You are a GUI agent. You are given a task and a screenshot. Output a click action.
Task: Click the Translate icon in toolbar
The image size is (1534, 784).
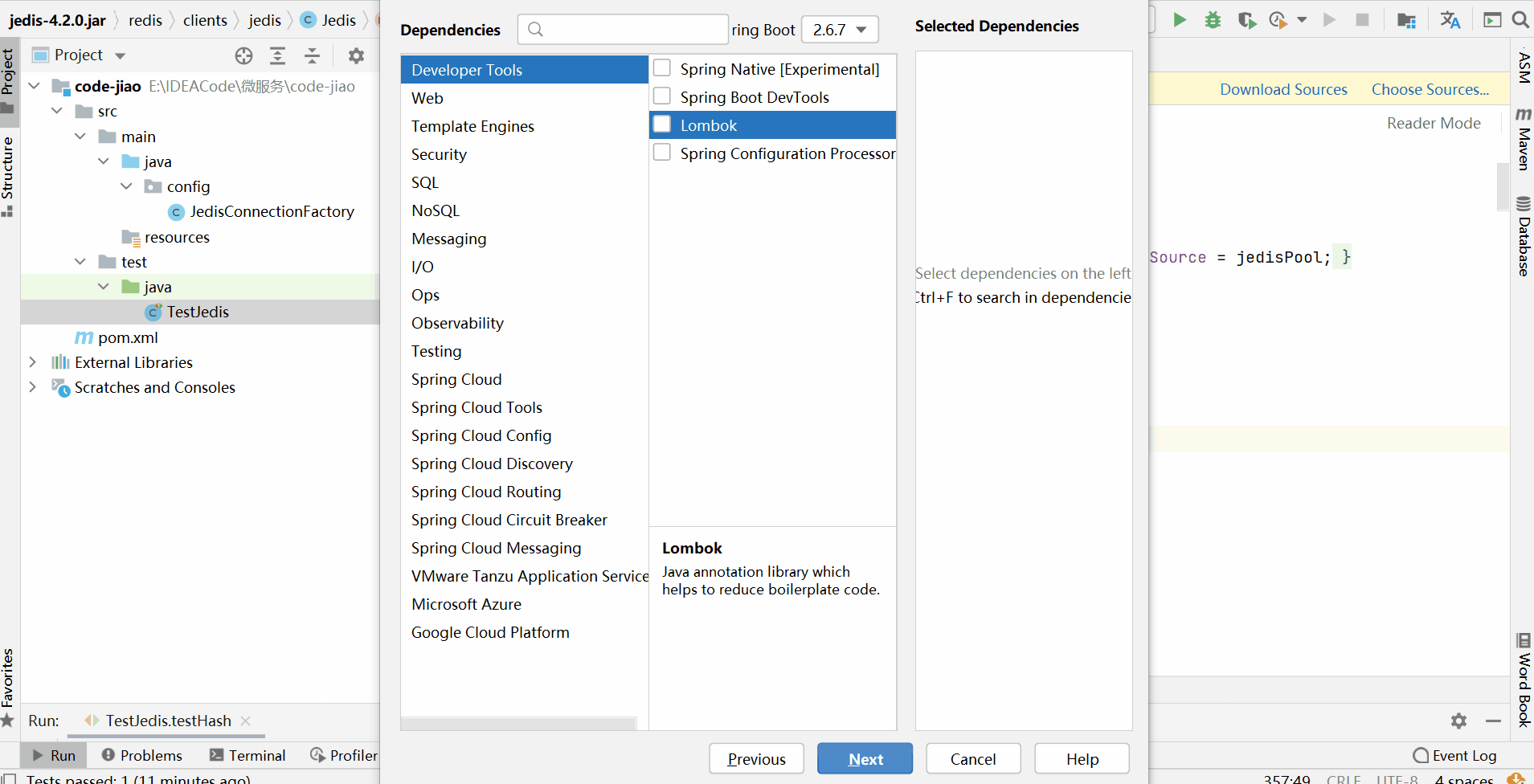[1450, 20]
